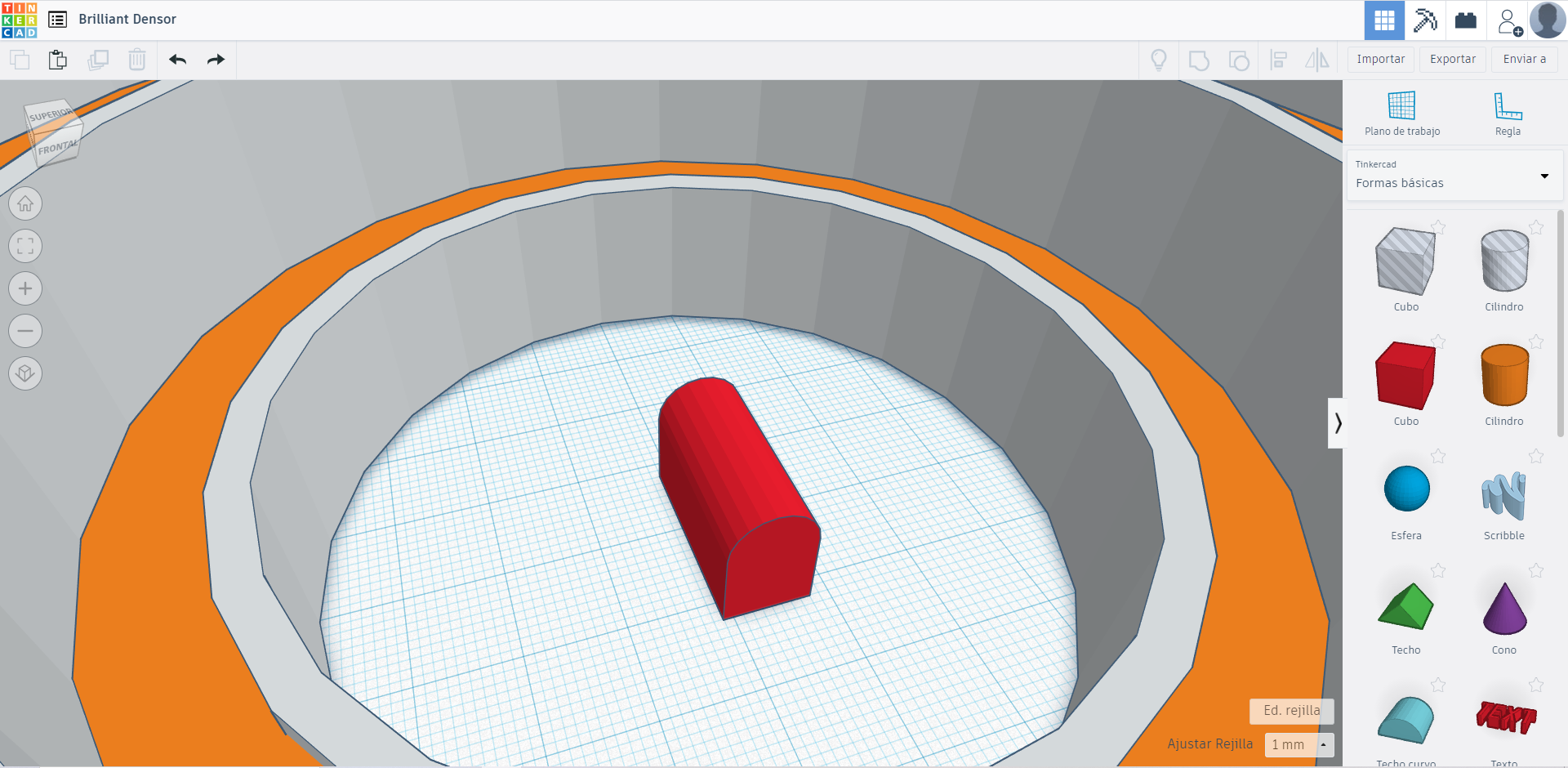Viewport: 1568px width, 768px height.
Task: Redo the last action
Action: click(x=216, y=60)
